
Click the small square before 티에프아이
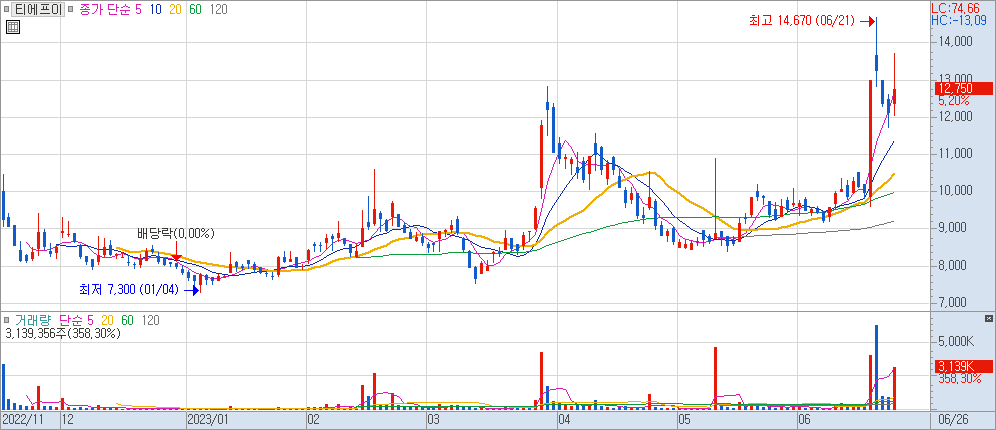[x=6, y=10]
